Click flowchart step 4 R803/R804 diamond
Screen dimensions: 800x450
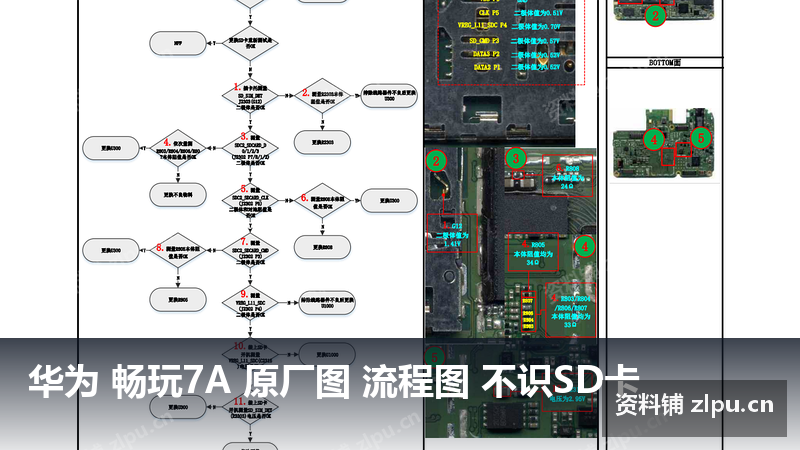178,148
